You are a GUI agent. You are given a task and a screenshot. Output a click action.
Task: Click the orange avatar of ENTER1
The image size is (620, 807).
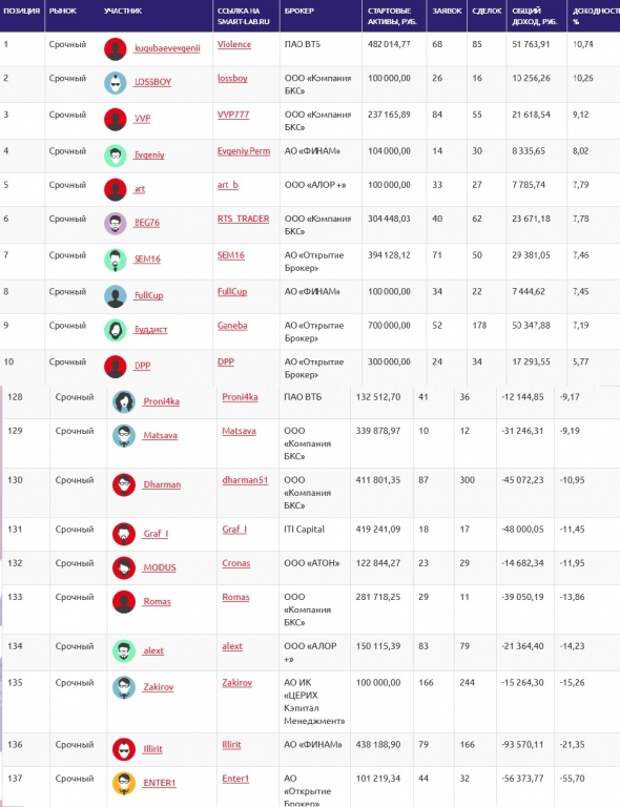[x=124, y=782]
